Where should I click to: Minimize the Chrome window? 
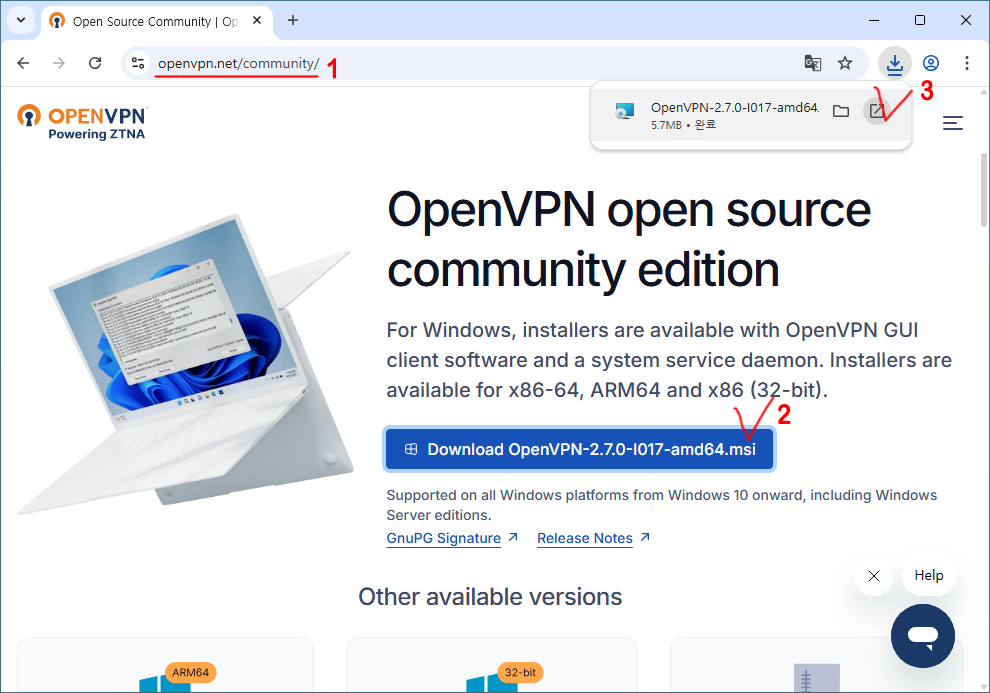(x=874, y=20)
